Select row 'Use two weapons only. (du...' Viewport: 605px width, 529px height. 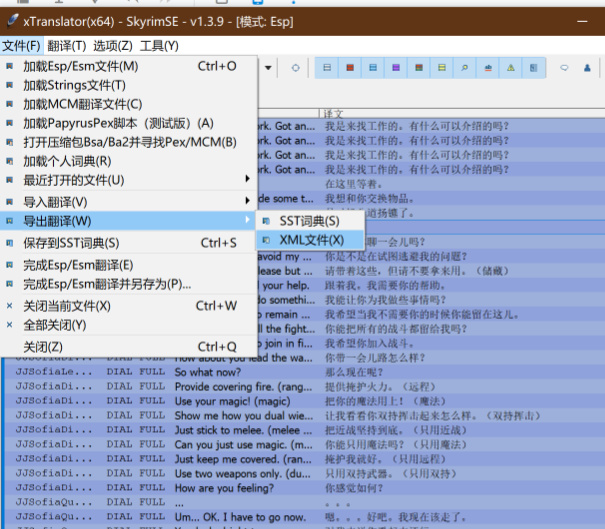[305, 473]
